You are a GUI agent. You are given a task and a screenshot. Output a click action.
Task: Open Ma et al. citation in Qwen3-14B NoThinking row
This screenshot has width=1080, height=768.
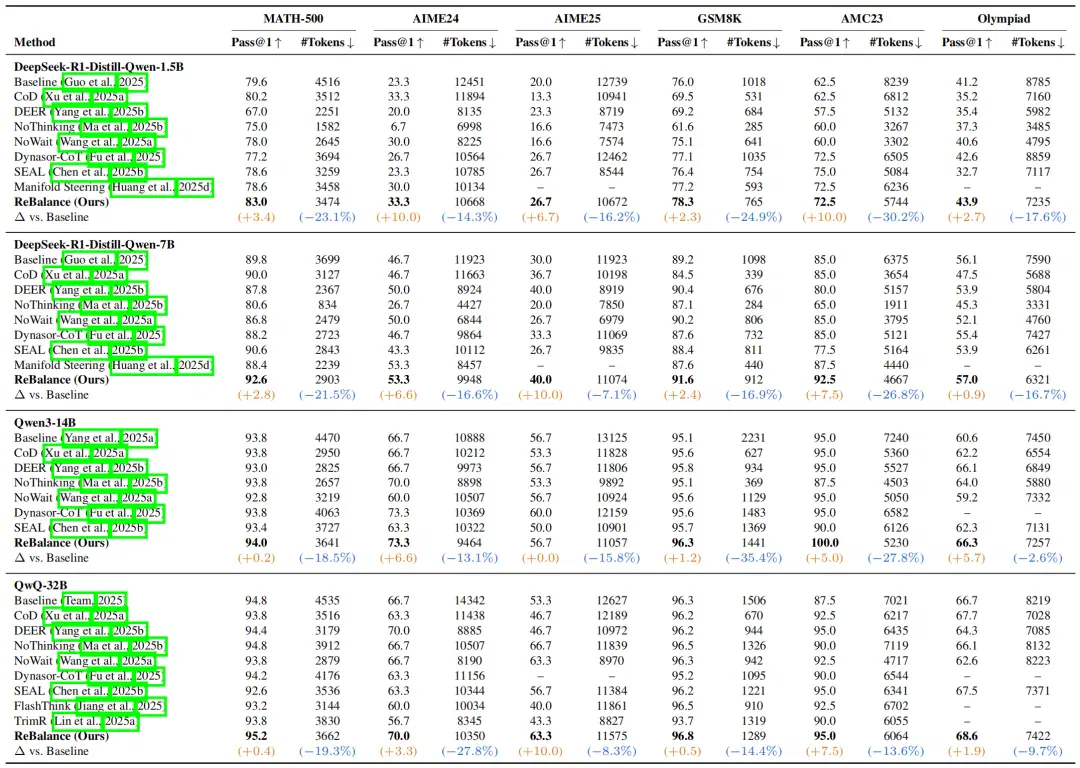pos(104,483)
